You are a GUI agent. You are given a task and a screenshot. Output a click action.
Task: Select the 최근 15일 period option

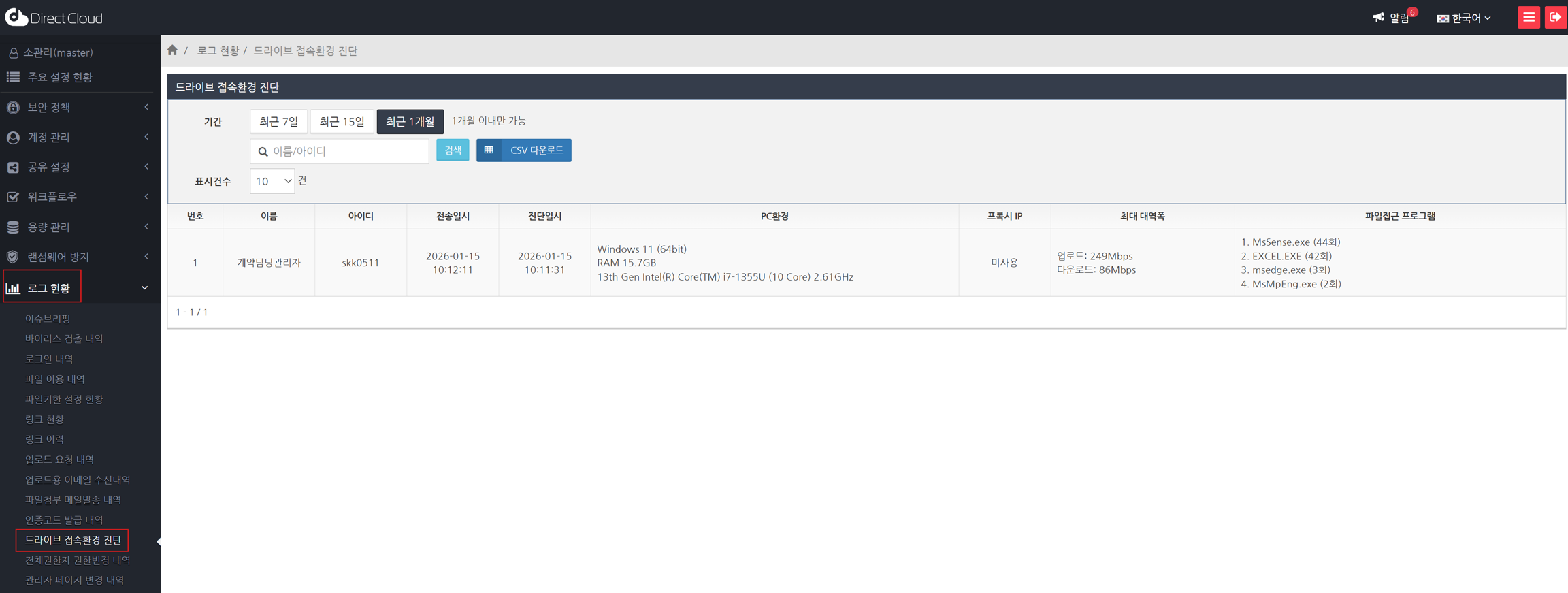click(x=342, y=121)
